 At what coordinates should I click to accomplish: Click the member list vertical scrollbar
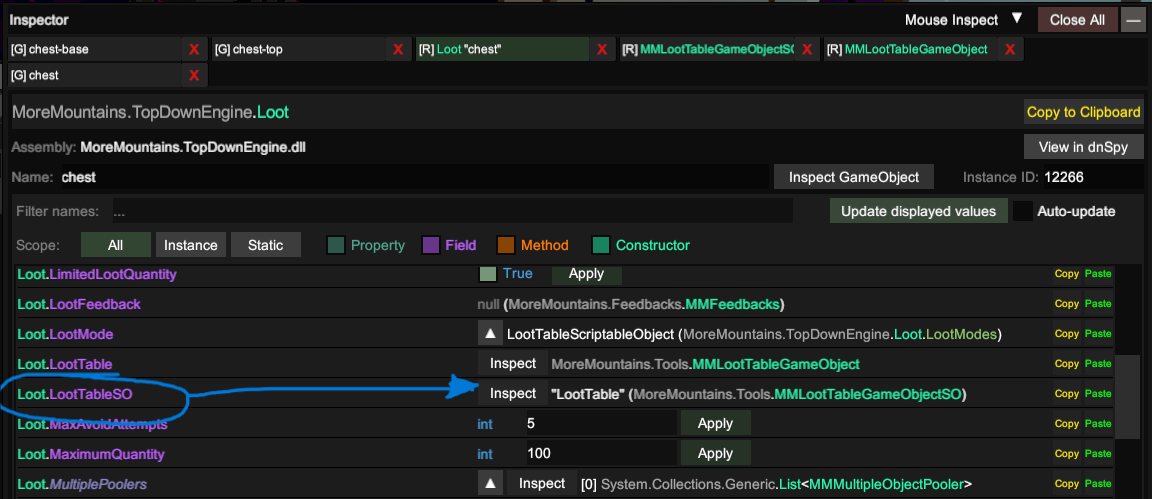click(1127, 397)
